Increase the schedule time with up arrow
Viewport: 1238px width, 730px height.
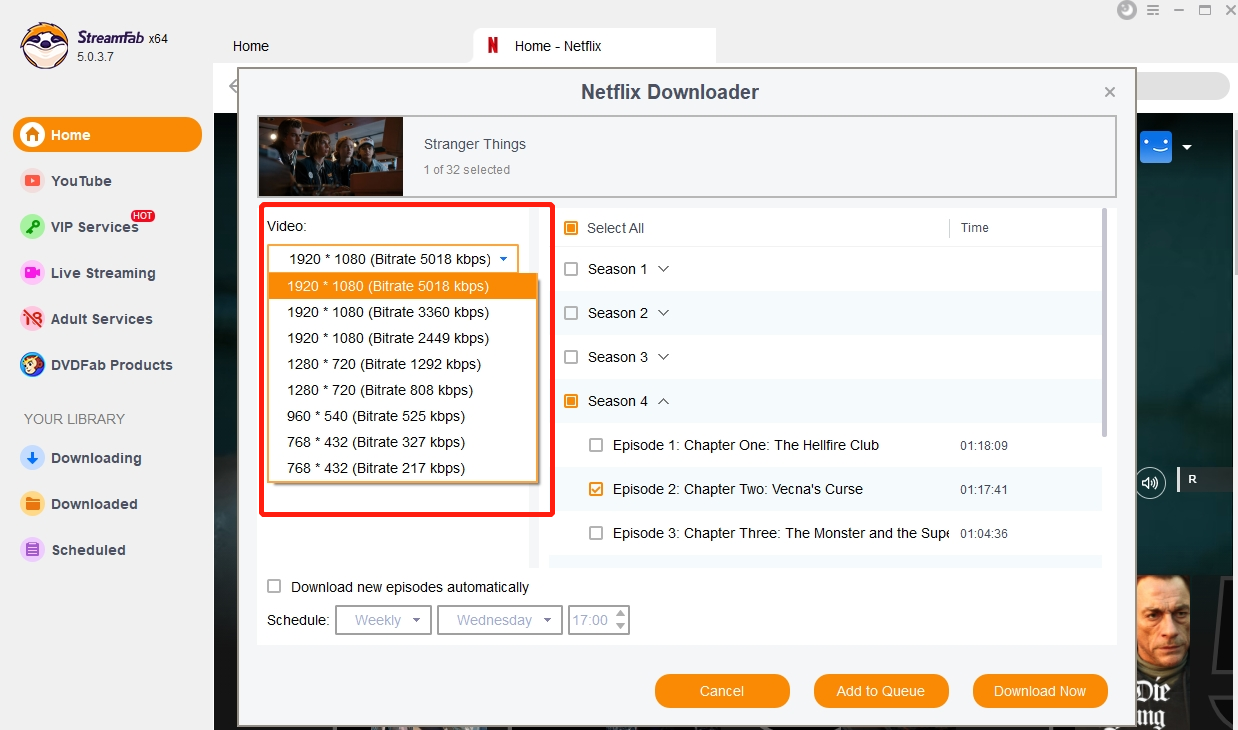pyautogui.click(x=621, y=614)
